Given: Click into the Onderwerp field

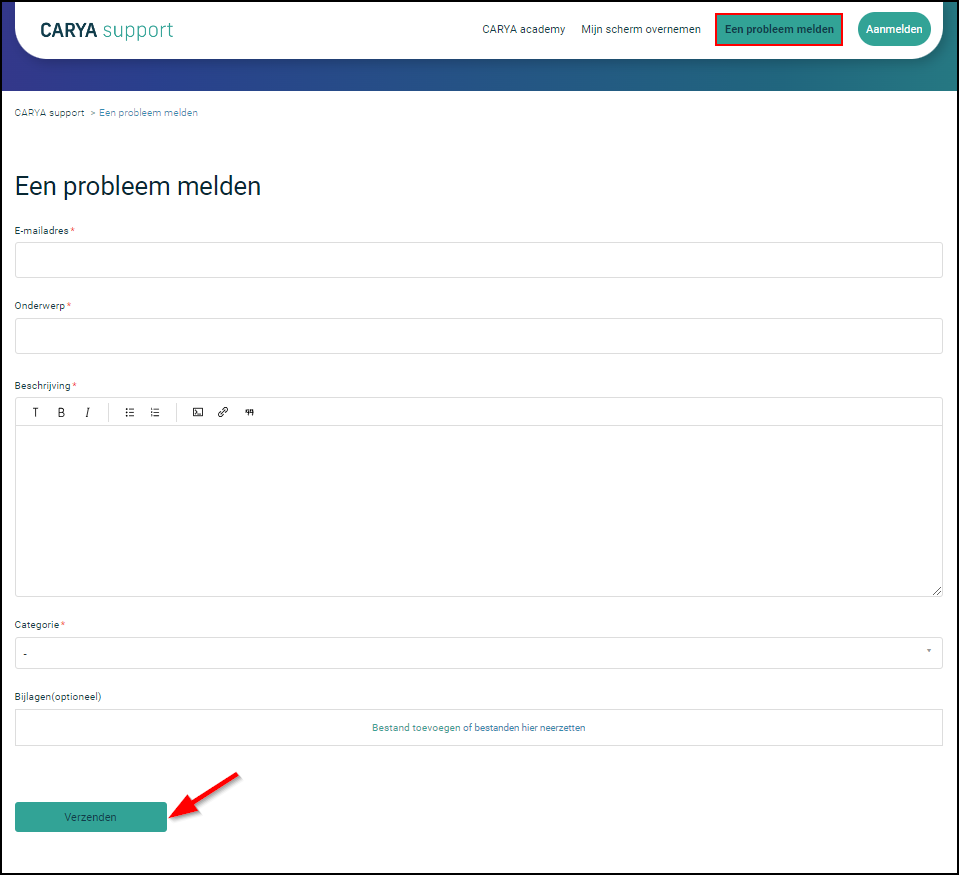Looking at the screenshot, I should tap(478, 336).
